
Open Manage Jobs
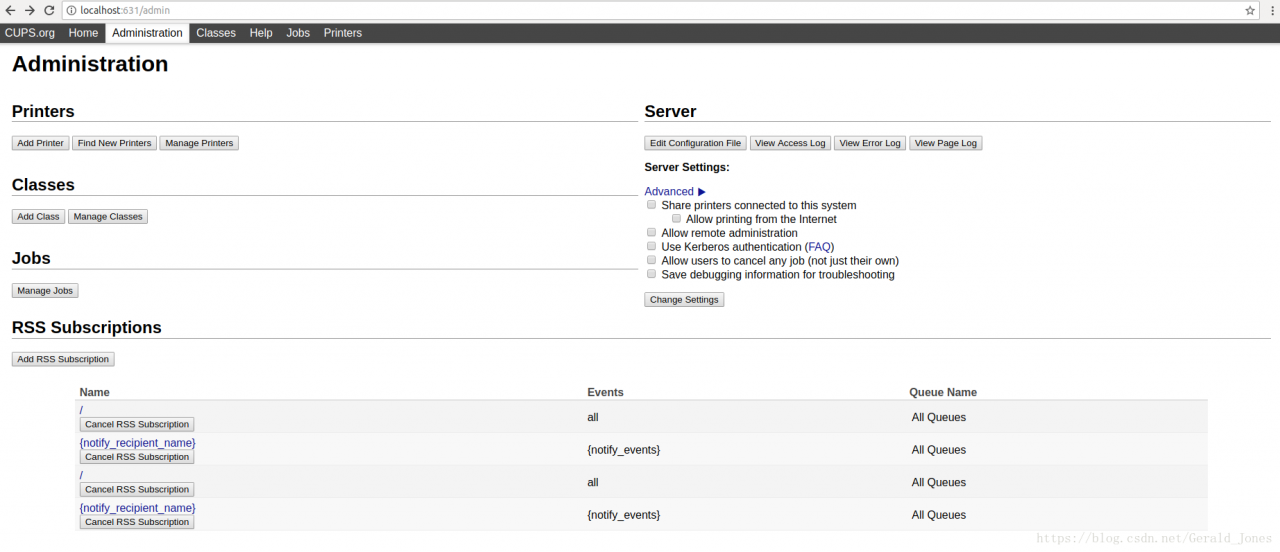coord(45,290)
